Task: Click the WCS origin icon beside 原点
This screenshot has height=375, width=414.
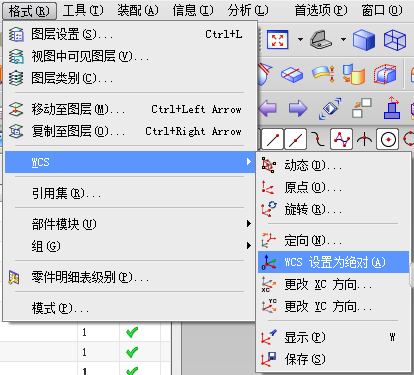Action: point(268,187)
